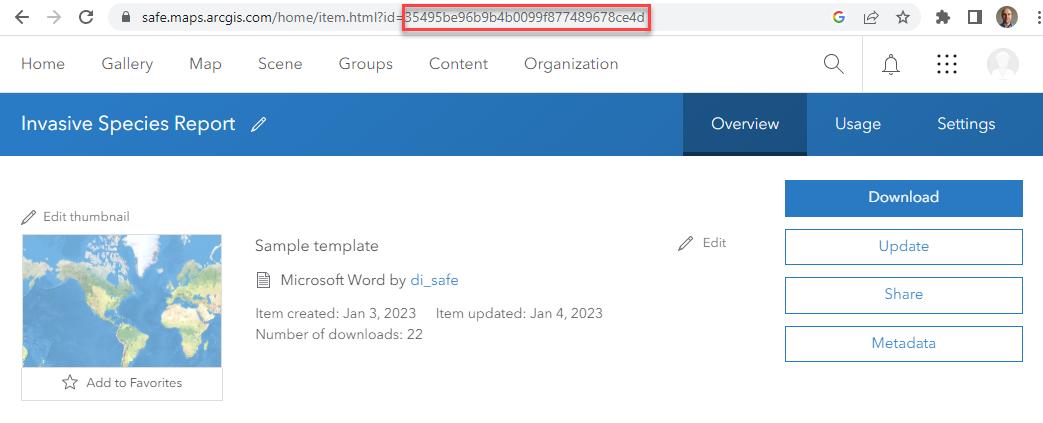The width and height of the screenshot is (1043, 423).
Task: Click the share page icon in address bar
Action: point(870,18)
